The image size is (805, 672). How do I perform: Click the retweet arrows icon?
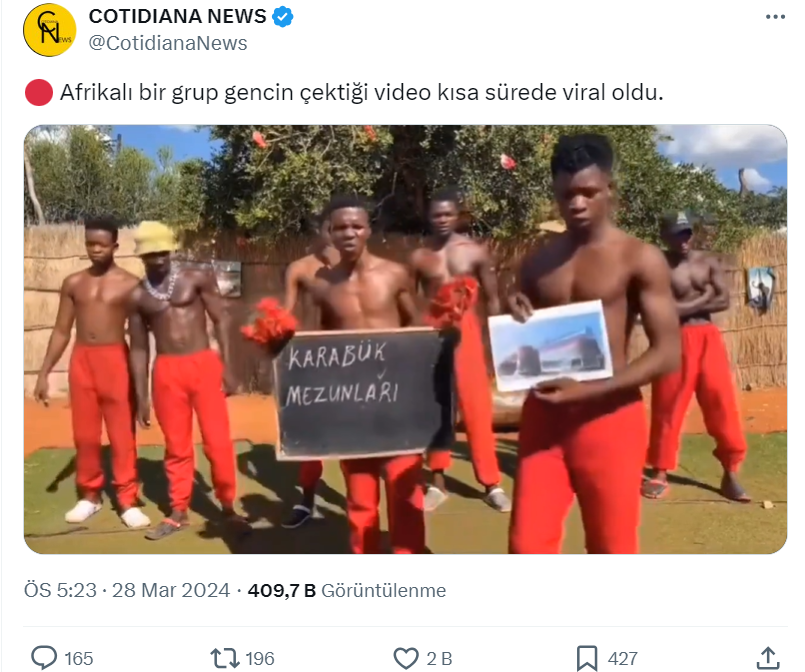coord(224,658)
